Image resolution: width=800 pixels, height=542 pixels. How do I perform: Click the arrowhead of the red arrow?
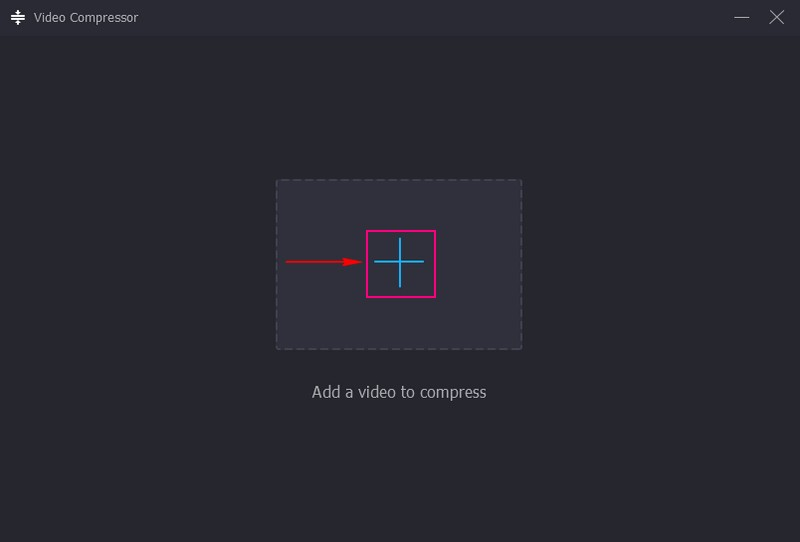[x=354, y=262]
